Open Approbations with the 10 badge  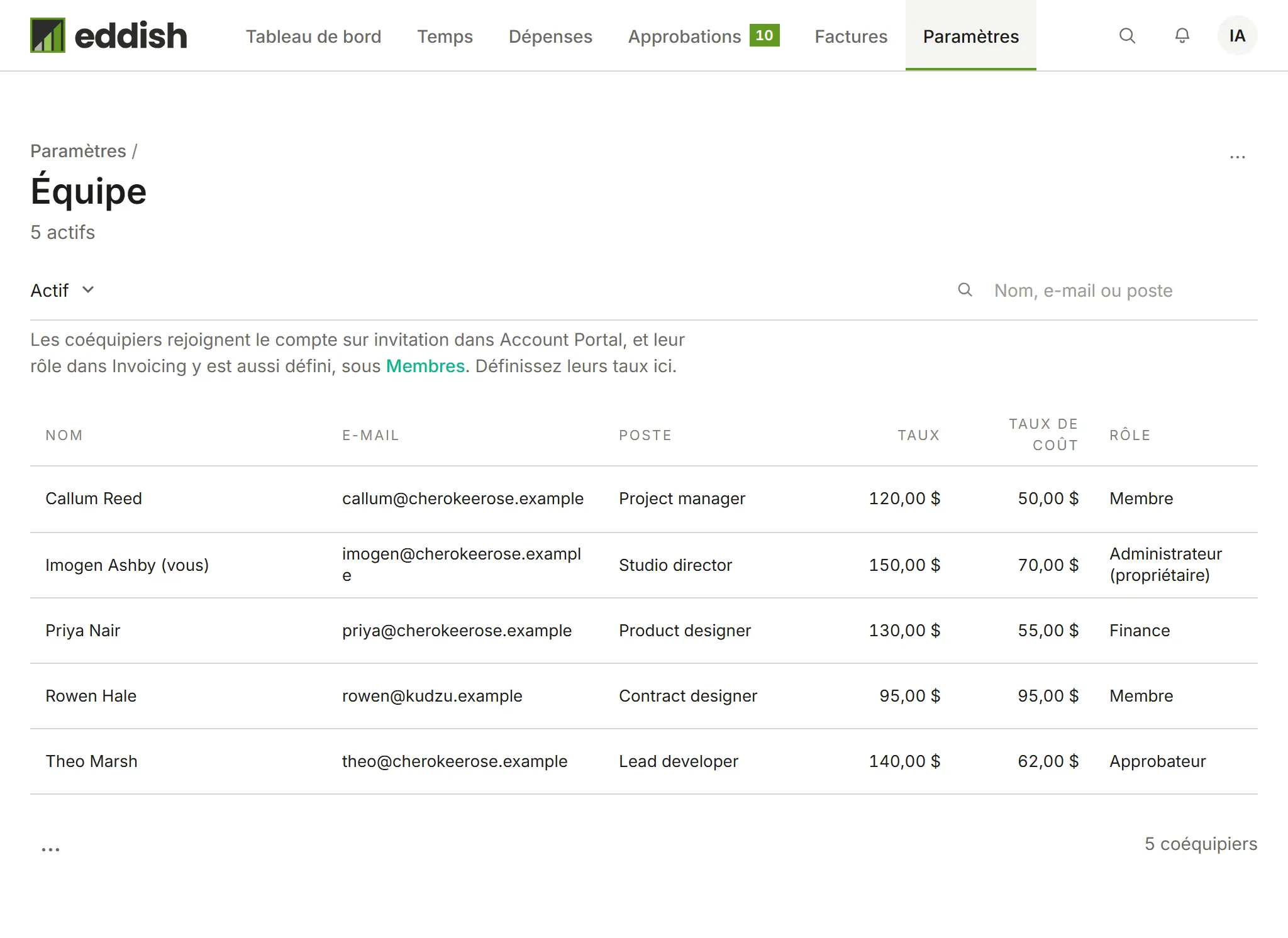(704, 36)
